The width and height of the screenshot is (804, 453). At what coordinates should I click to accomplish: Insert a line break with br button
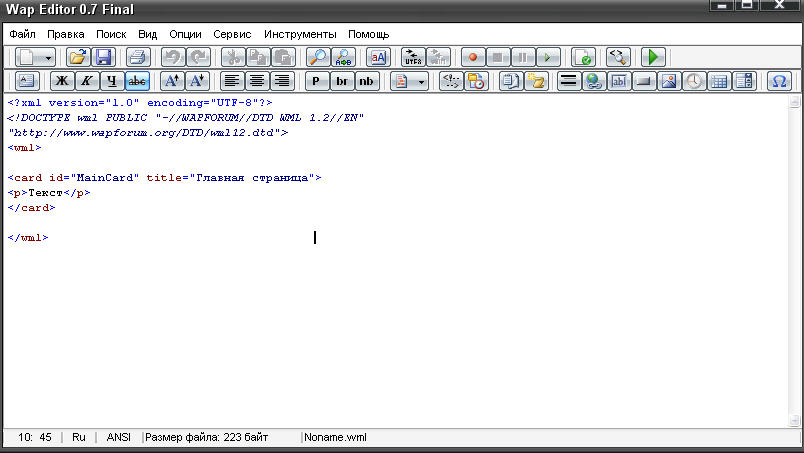pyautogui.click(x=342, y=81)
